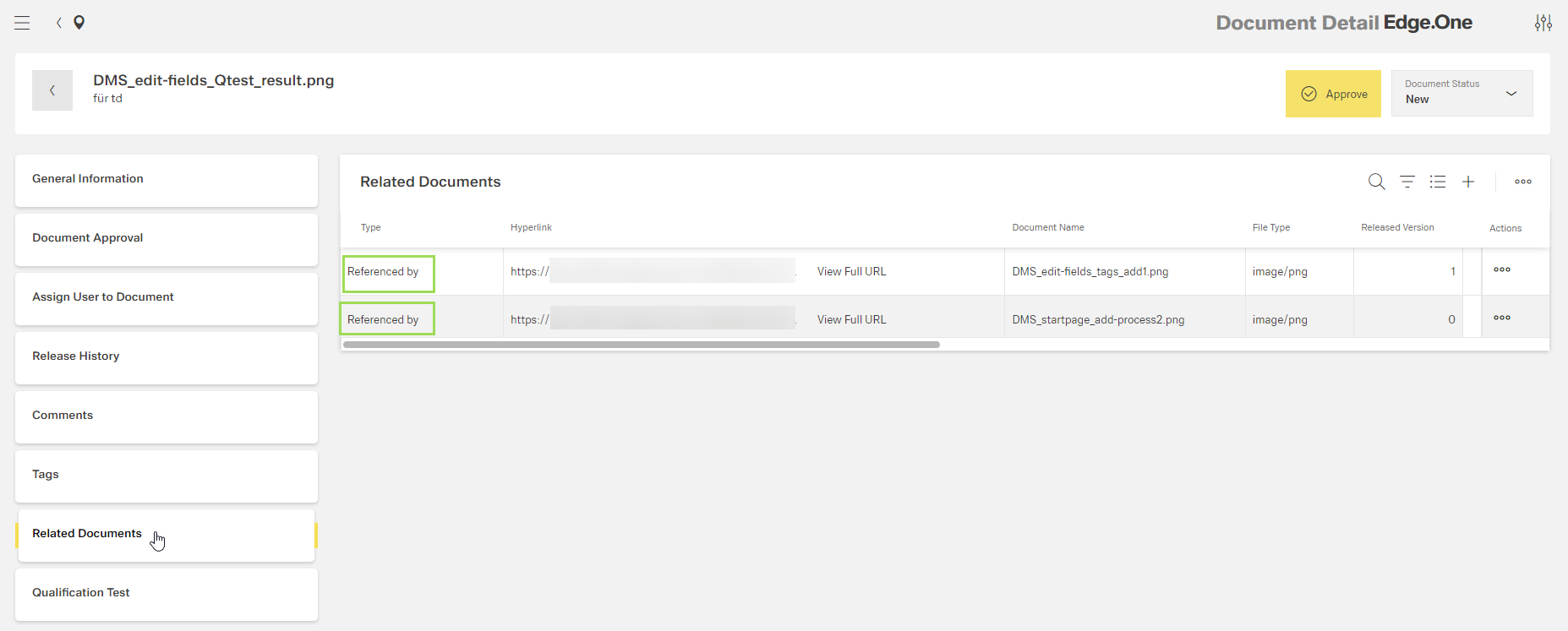The width and height of the screenshot is (1568, 631).
Task: Open settings sliders icon top right
Action: (x=1543, y=23)
